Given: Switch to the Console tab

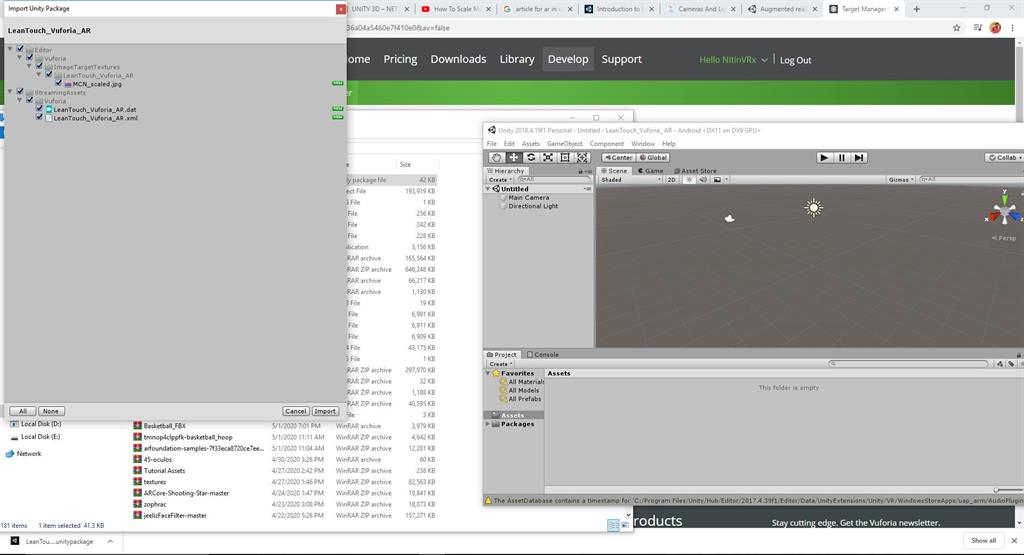Looking at the screenshot, I should pyautogui.click(x=543, y=355).
